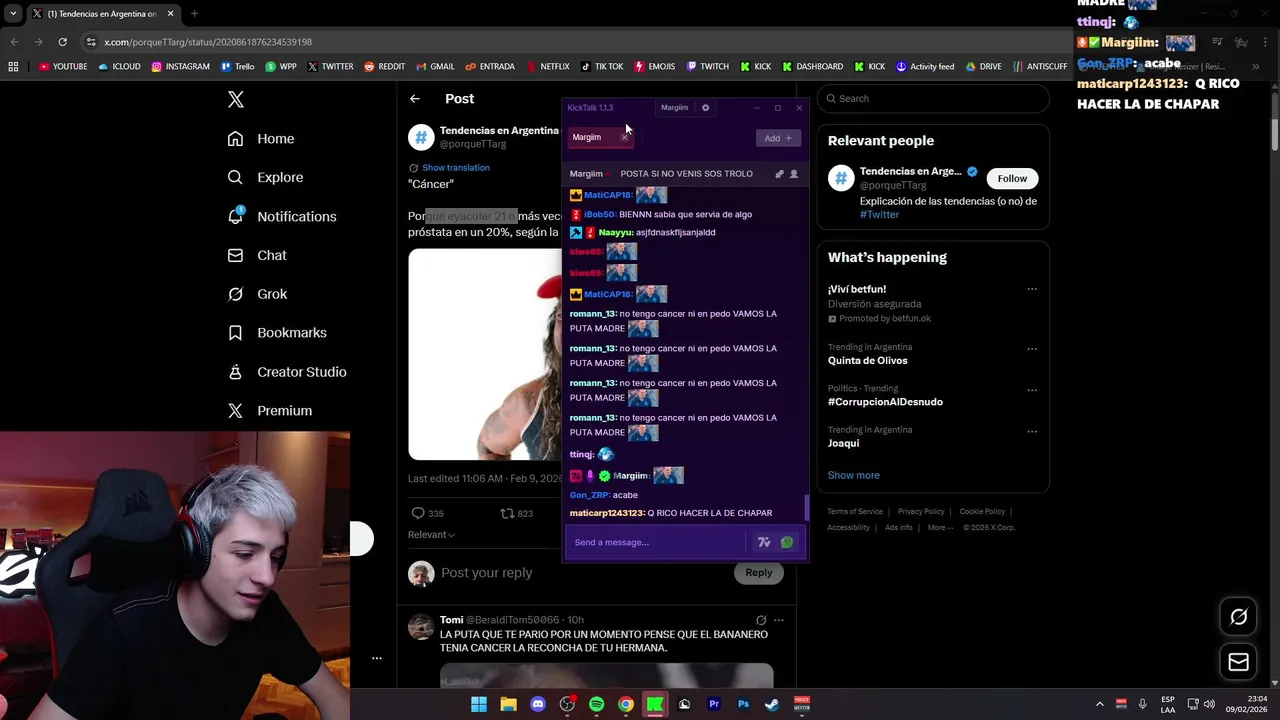Expand the More footer menu
This screenshot has width=1280, height=720.
click(940, 528)
